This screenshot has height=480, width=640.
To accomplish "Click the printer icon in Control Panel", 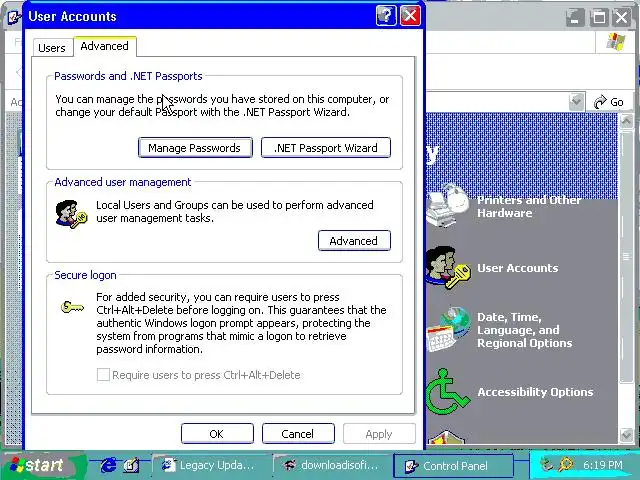I will click(448, 205).
